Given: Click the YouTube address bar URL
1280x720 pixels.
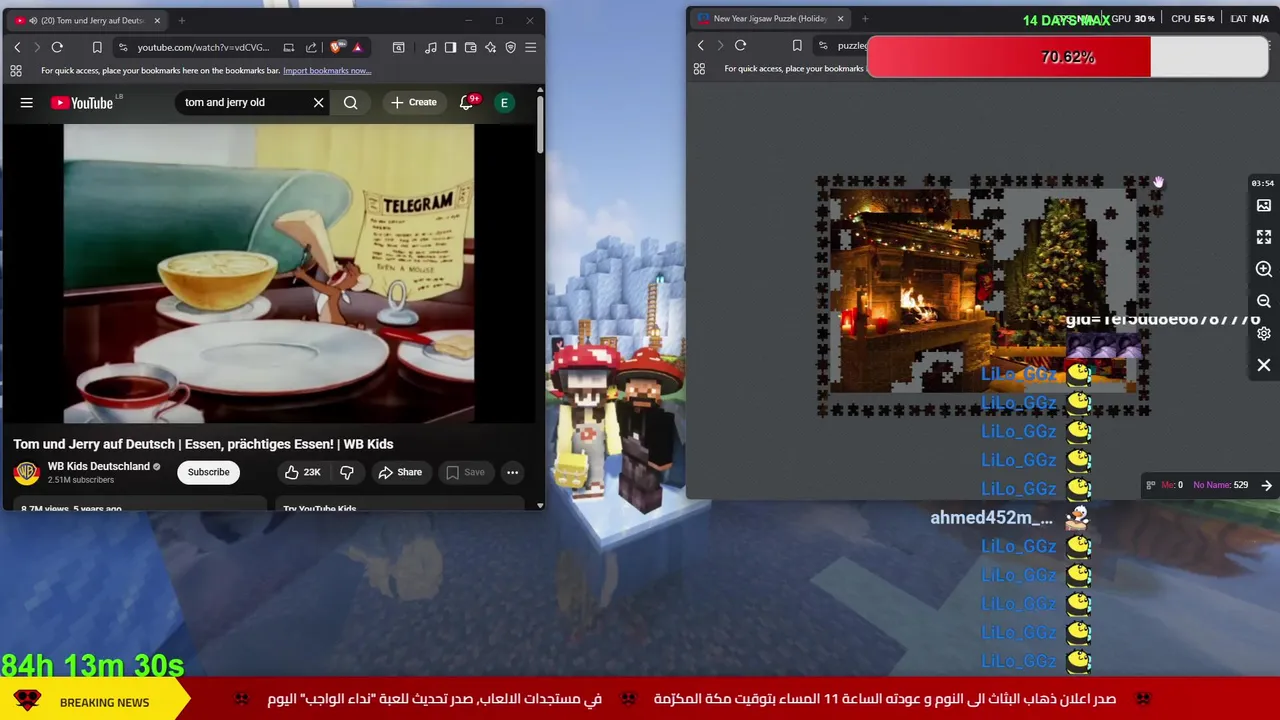Looking at the screenshot, I should point(203,47).
